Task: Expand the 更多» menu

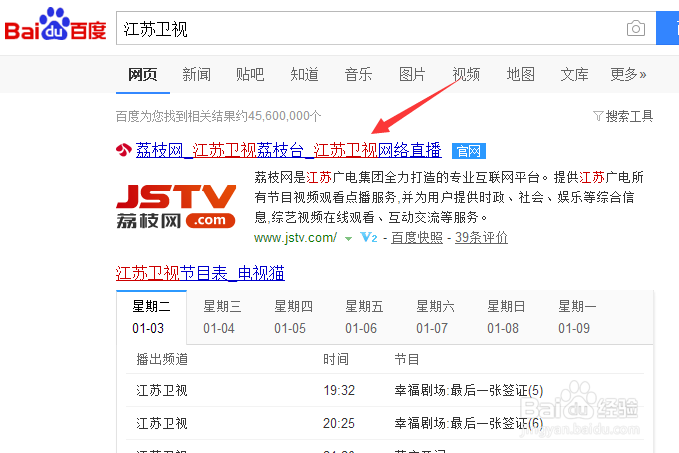Action: click(x=628, y=74)
